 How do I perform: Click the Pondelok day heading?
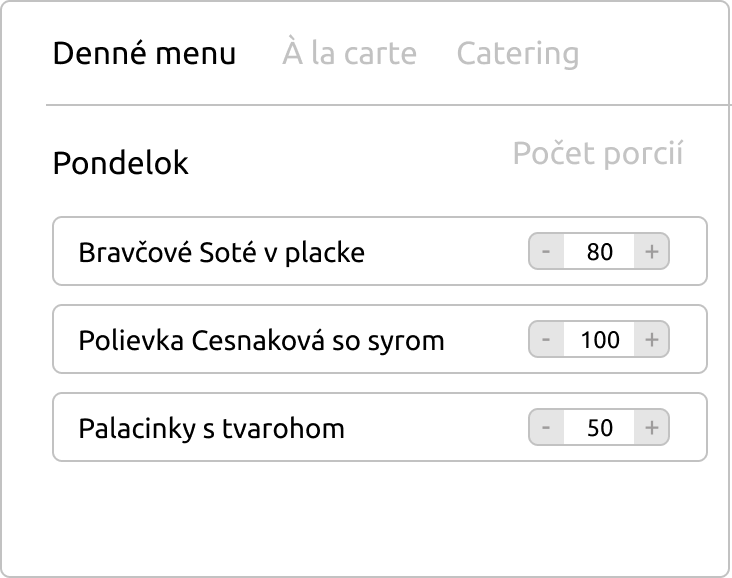pos(120,163)
